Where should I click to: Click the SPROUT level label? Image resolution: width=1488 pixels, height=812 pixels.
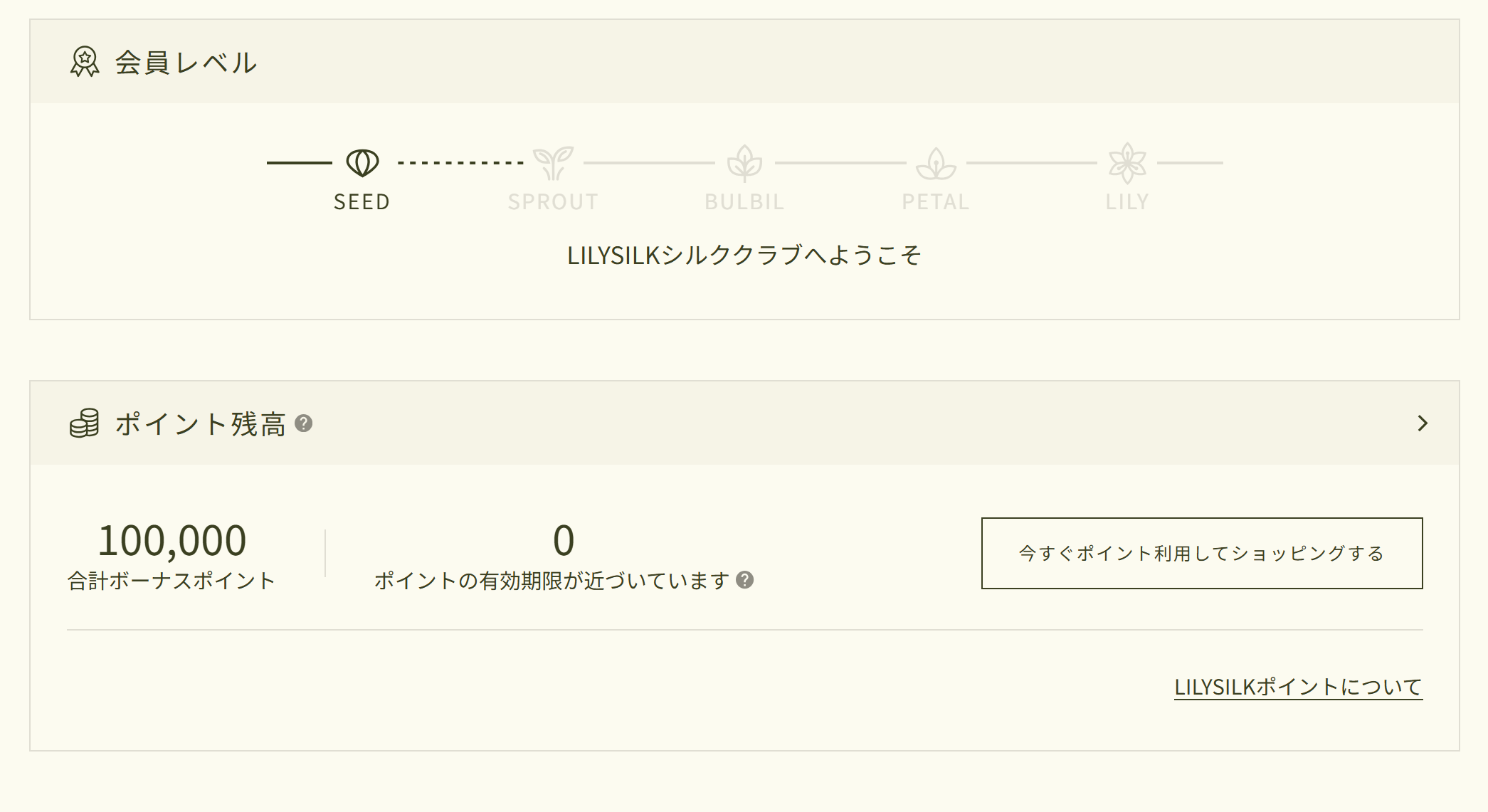553,202
